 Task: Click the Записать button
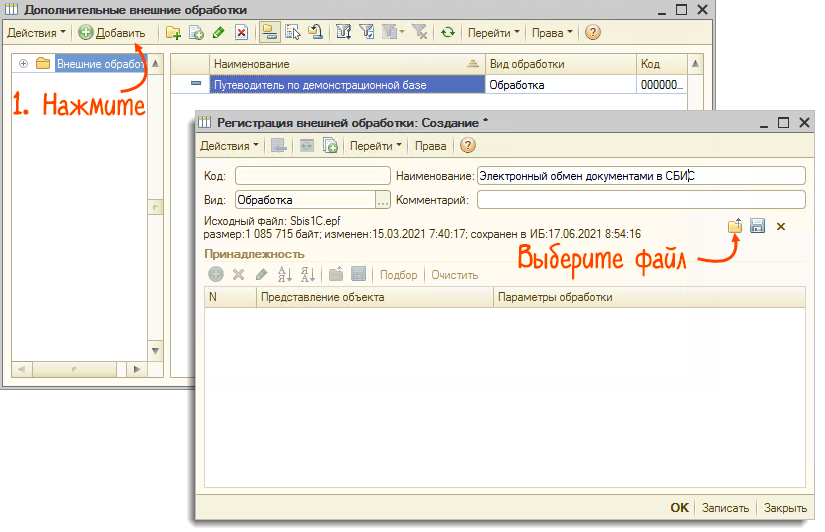724,507
